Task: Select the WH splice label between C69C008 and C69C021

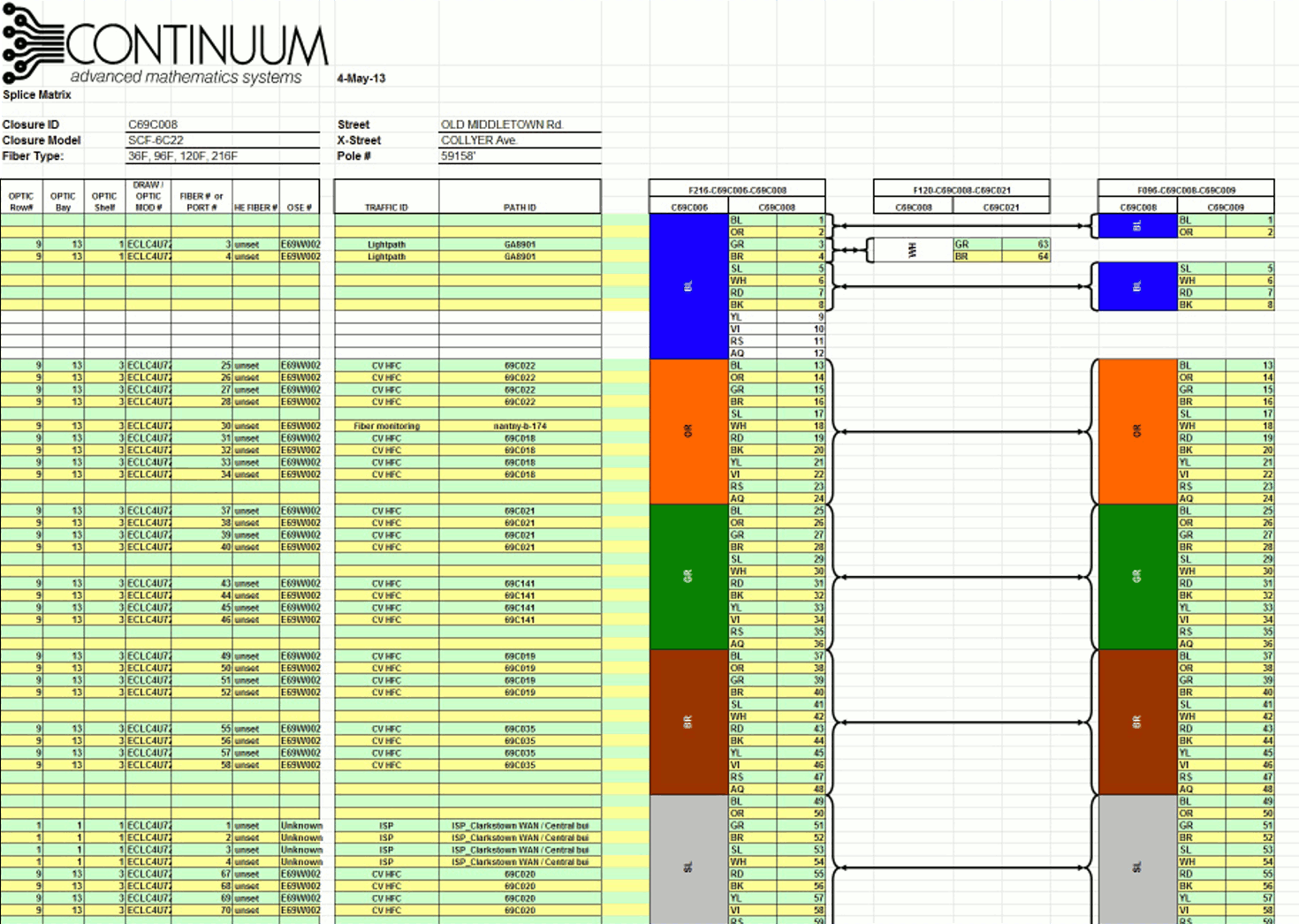Action: point(912,250)
